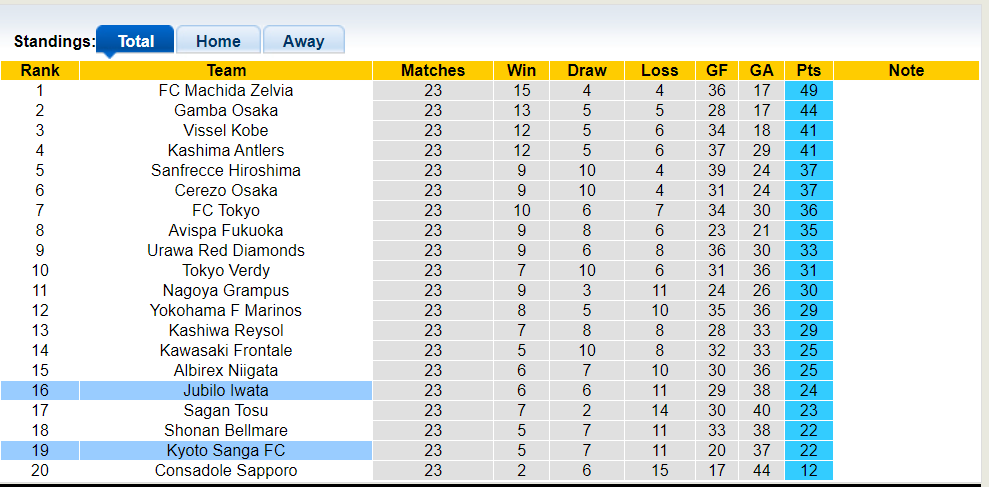Switch to the Total standings tab

pyautogui.click(x=136, y=41)
